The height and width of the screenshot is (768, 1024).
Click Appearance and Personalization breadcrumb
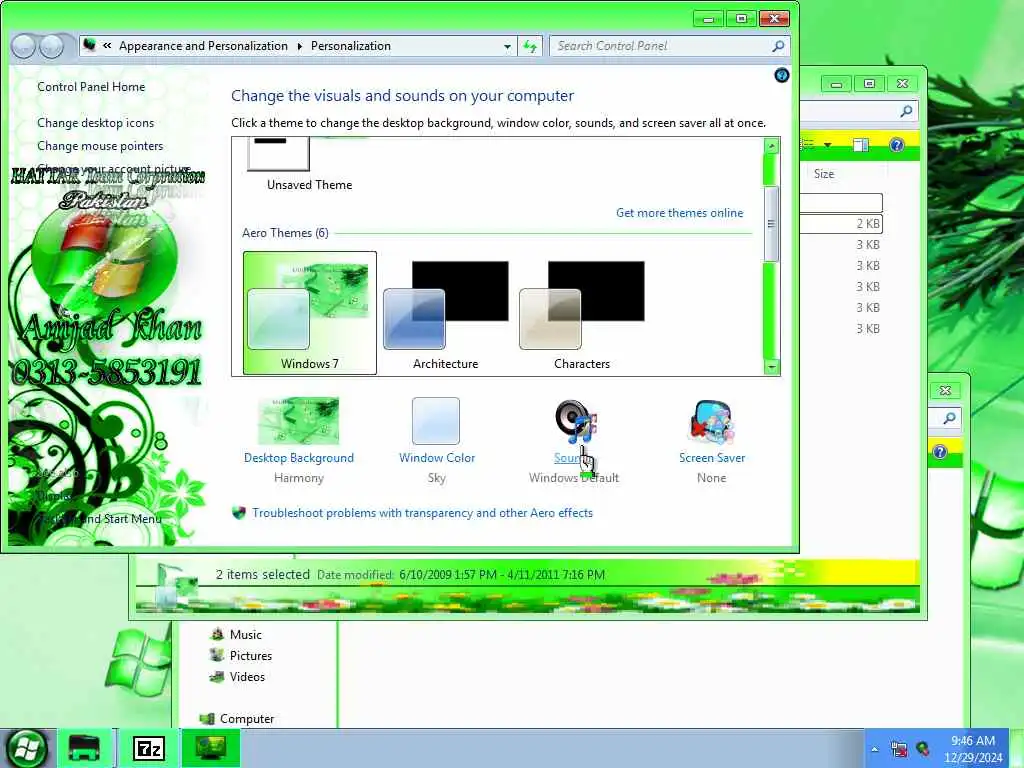pyautogui.click(x=203, y=46)
